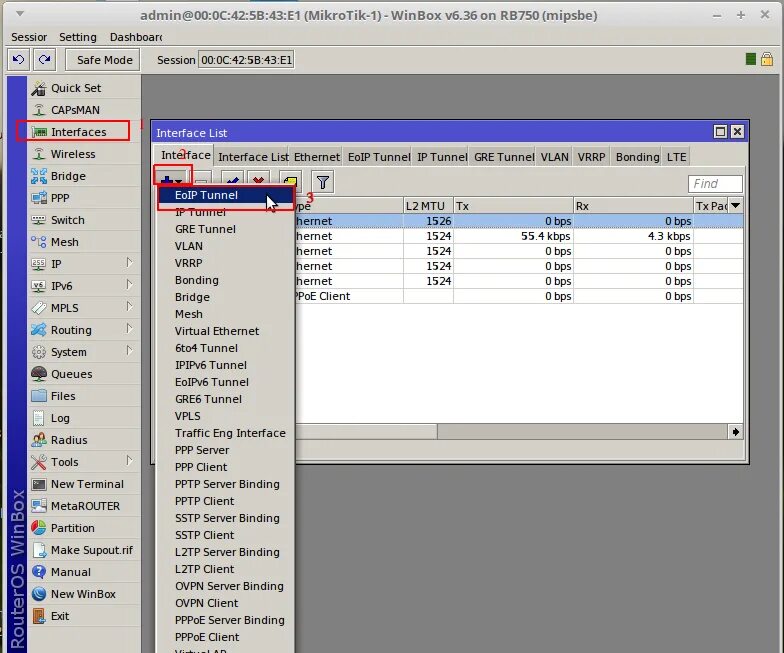Select PPPoE Client from add menu
784x653 pixels.
pos(225,637)
